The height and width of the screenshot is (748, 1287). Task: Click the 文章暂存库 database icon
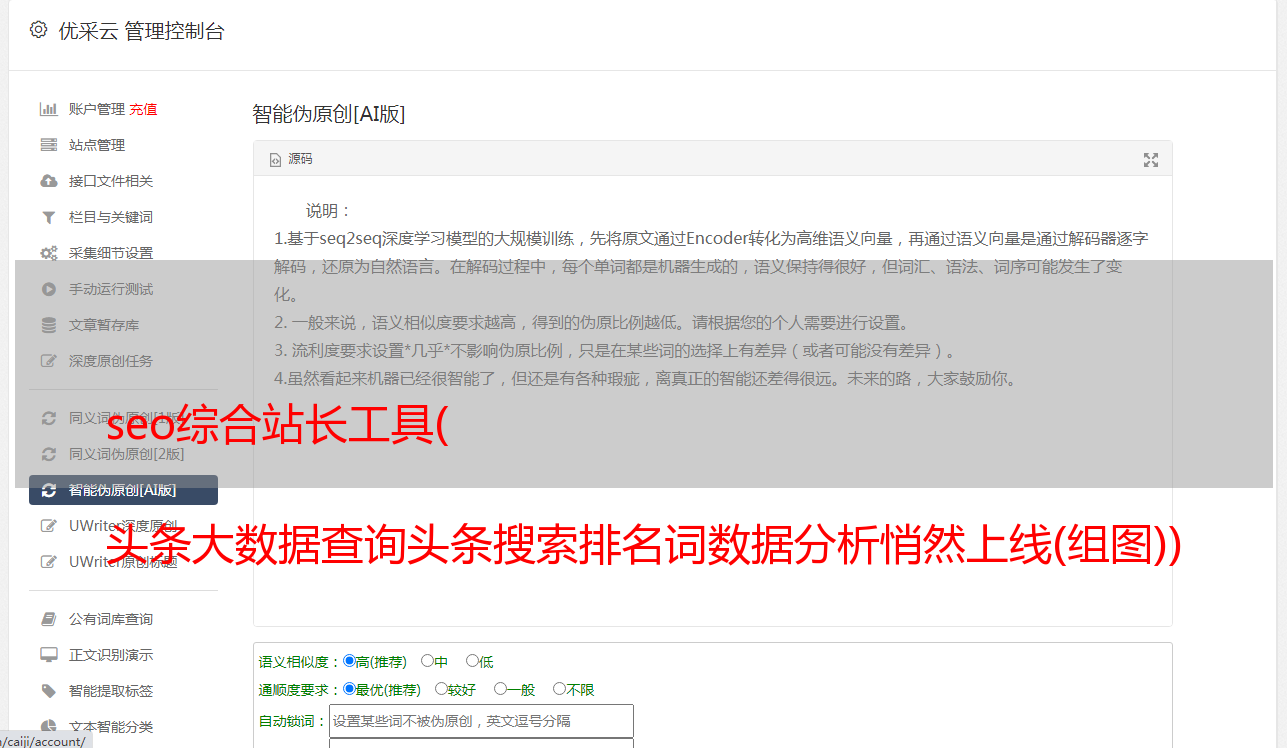(48, 325)
